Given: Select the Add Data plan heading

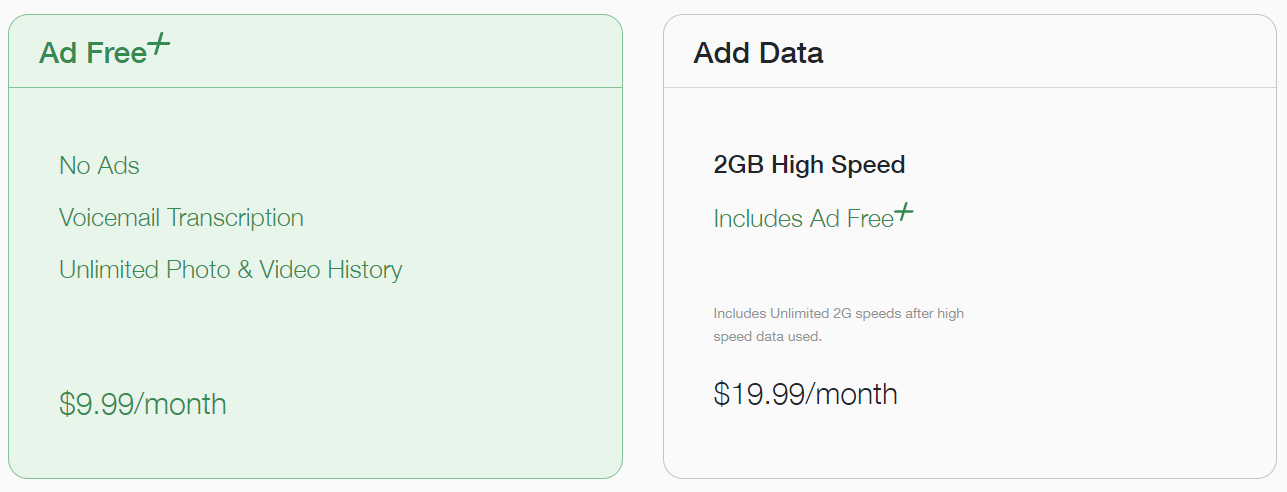Looking at the screenshot, I should click(758, 52).
